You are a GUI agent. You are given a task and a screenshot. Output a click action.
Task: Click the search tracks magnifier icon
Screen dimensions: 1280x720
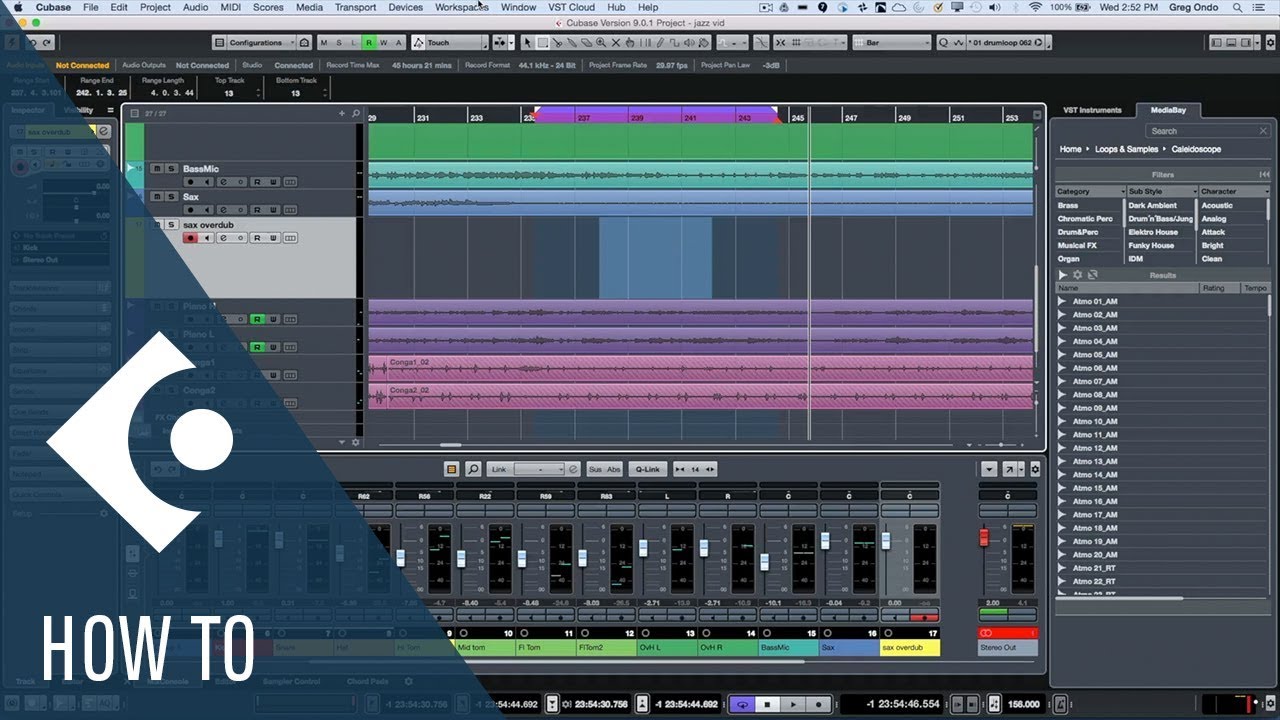click(x=356, y=114)
